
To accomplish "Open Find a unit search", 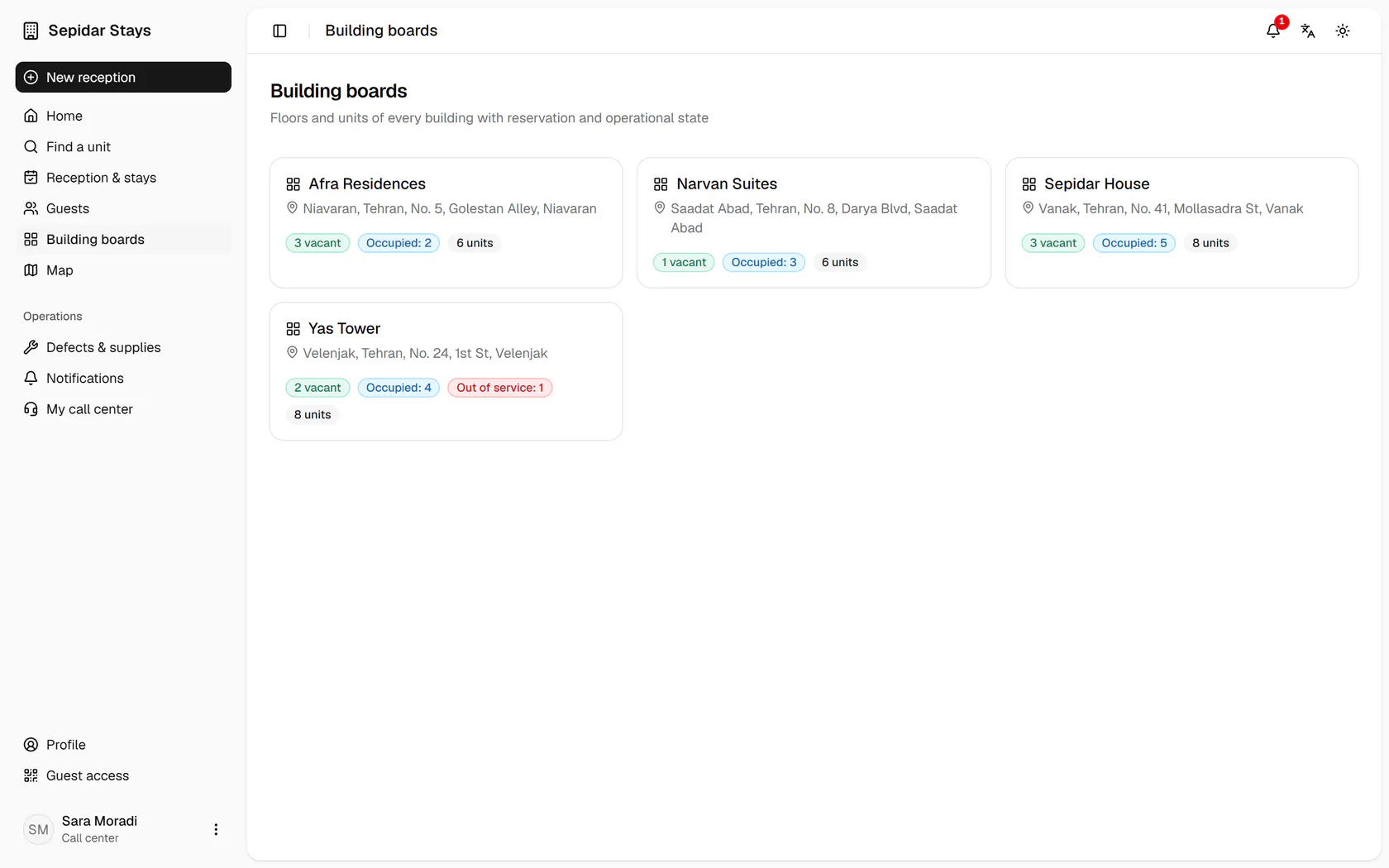I will [x=123, y=146].
